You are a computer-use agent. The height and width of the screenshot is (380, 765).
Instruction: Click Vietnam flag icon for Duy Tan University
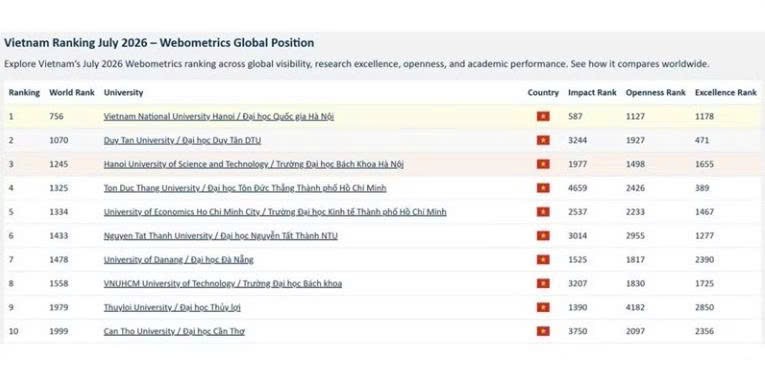(543, 140)
